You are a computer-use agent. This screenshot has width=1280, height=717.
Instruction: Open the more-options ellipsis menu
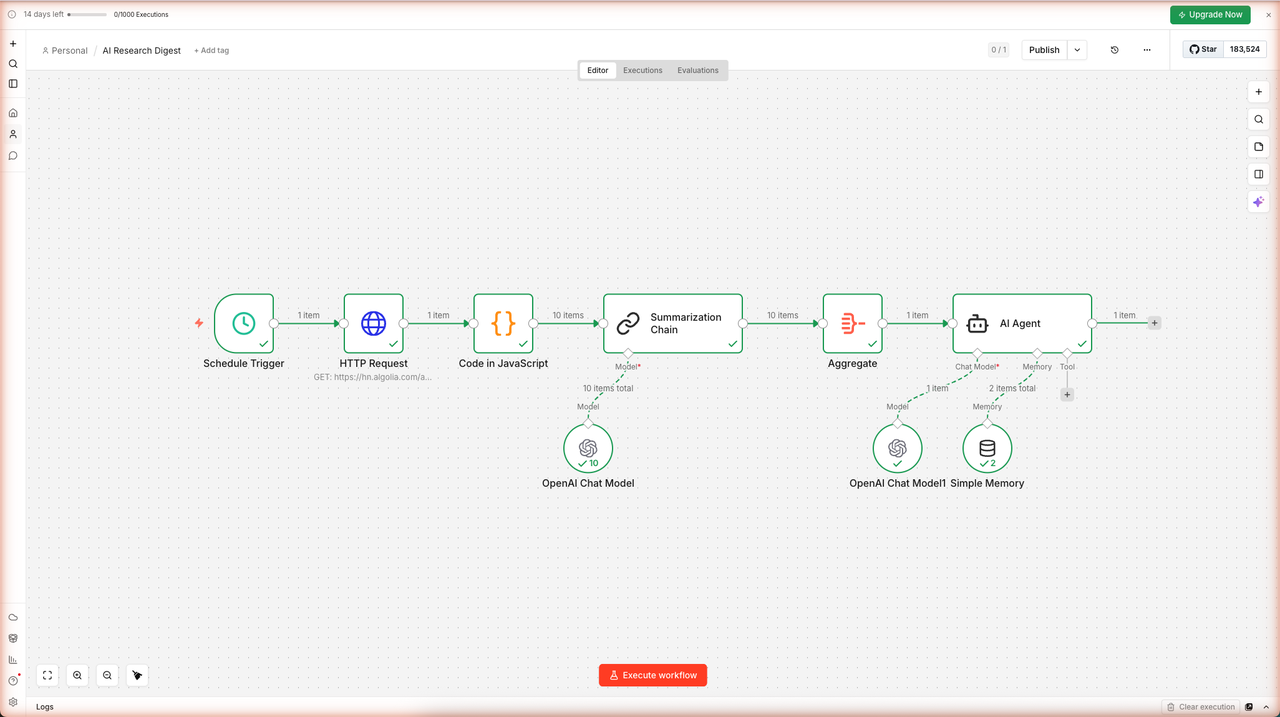[x=1147, y=49]
